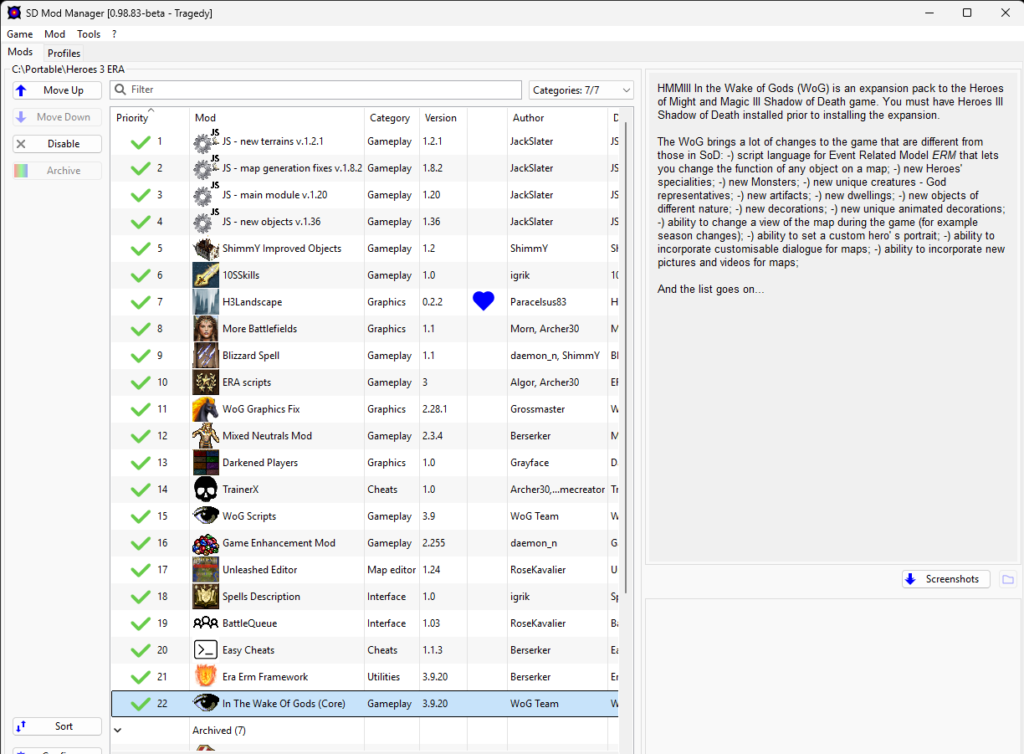Click the JS - main module gear icon
The image size is (1024, 754).
click(206, 195)
